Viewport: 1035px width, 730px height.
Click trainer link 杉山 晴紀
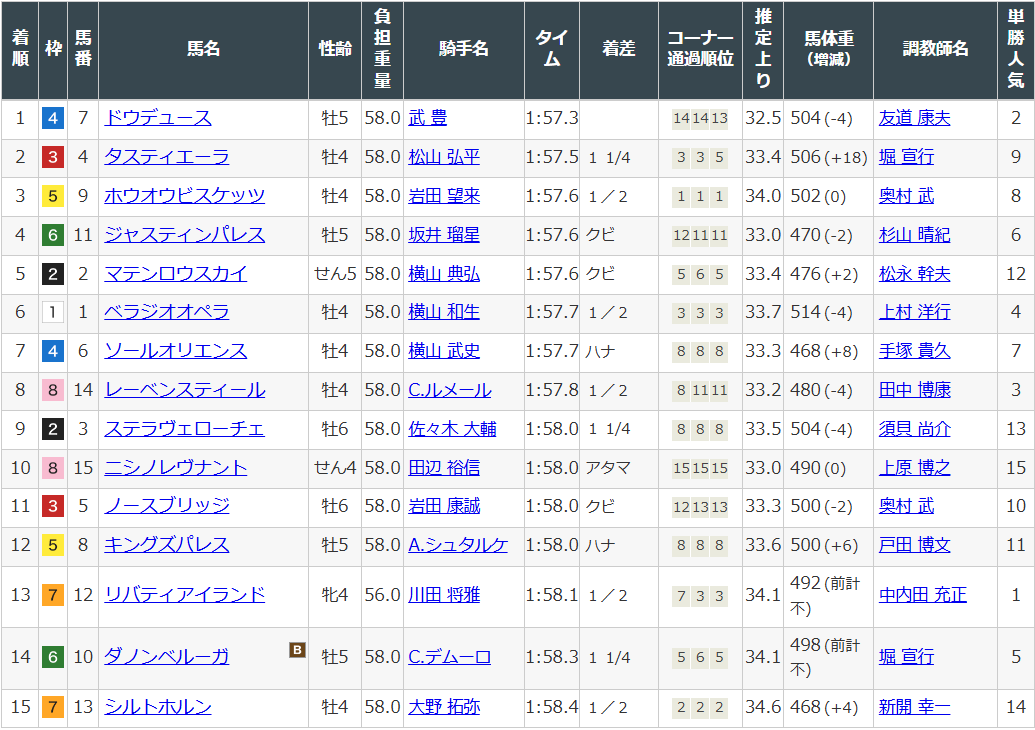(914, 235)
